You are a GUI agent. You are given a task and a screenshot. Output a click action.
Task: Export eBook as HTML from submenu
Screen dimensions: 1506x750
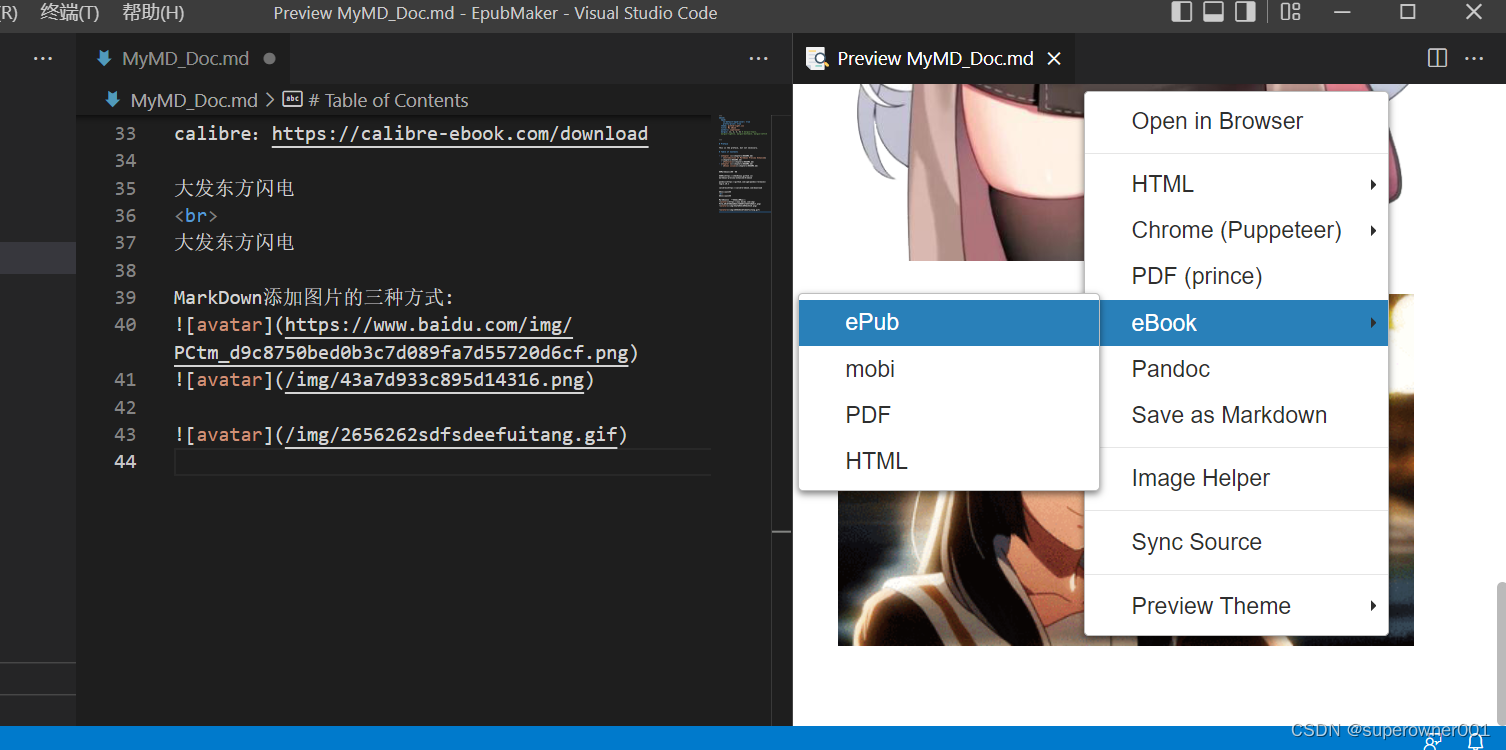click(x=949, y=461)
